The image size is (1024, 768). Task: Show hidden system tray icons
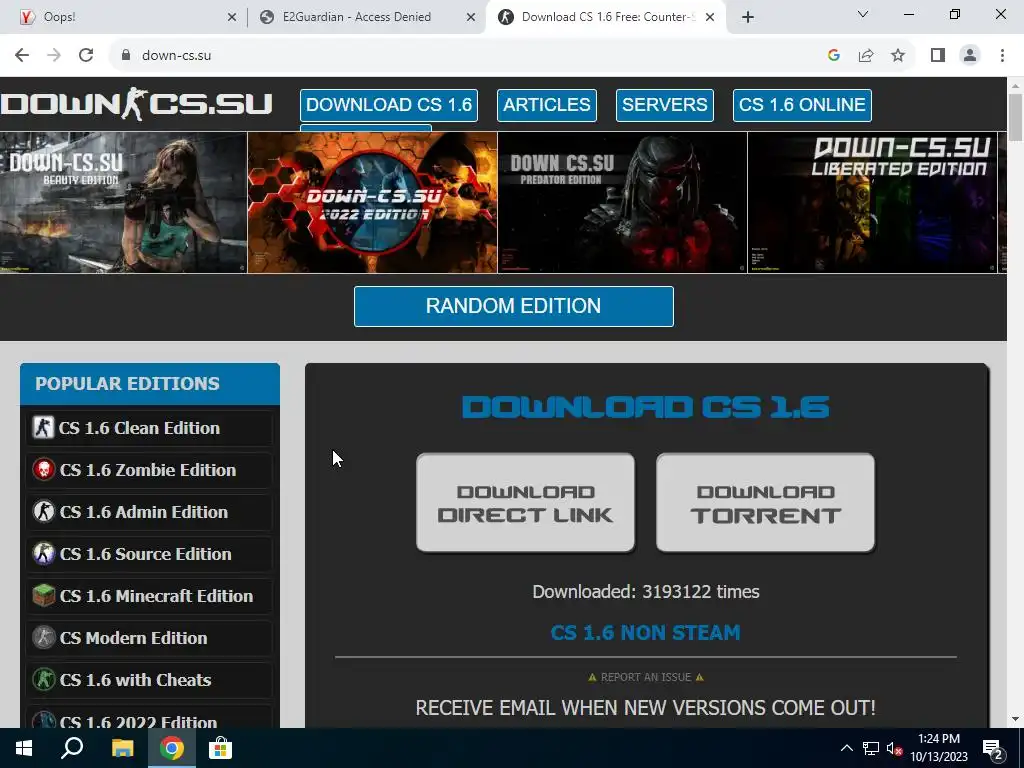[846, 748]
